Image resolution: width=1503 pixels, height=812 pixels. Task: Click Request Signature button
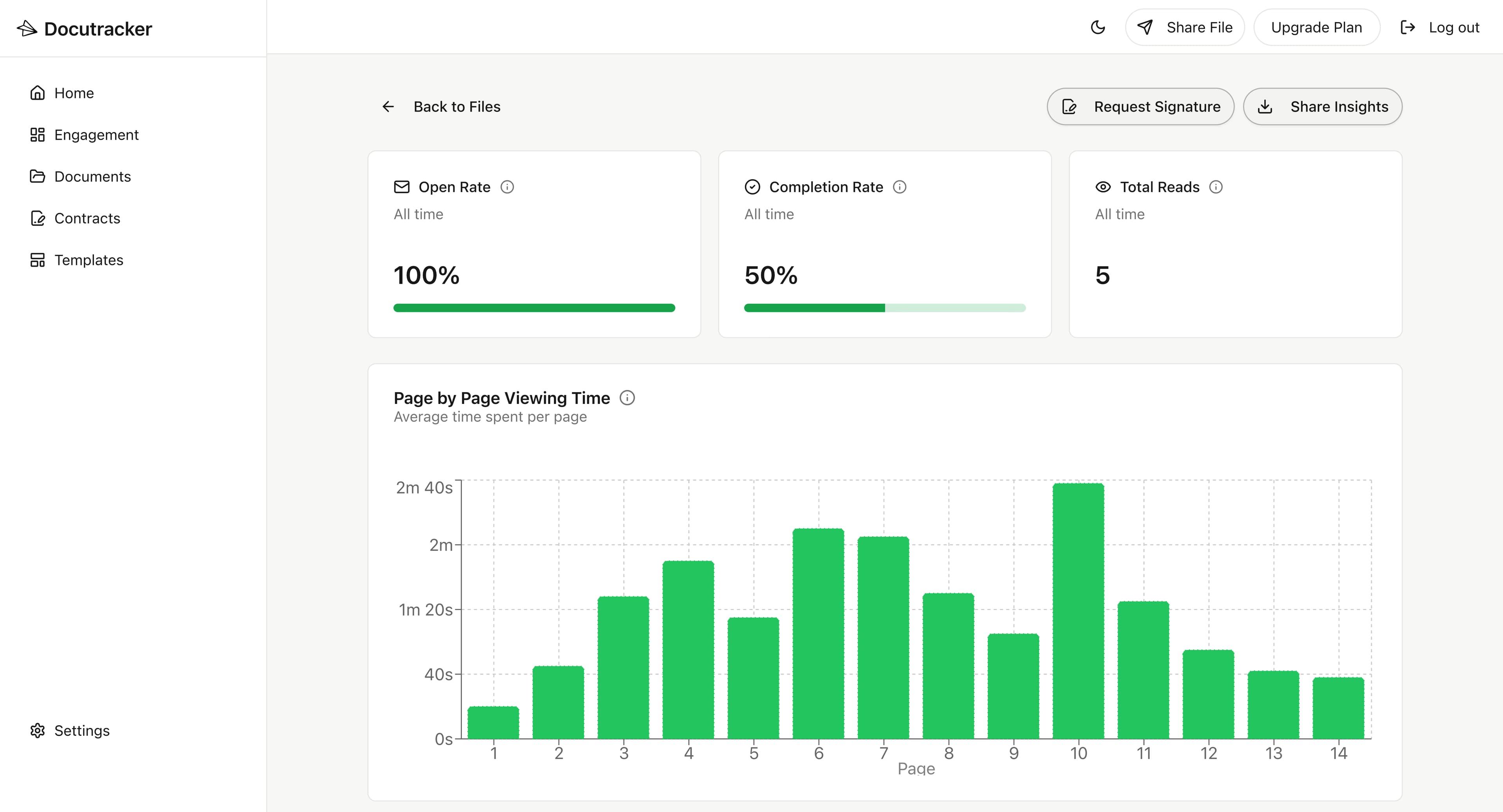1140,106
